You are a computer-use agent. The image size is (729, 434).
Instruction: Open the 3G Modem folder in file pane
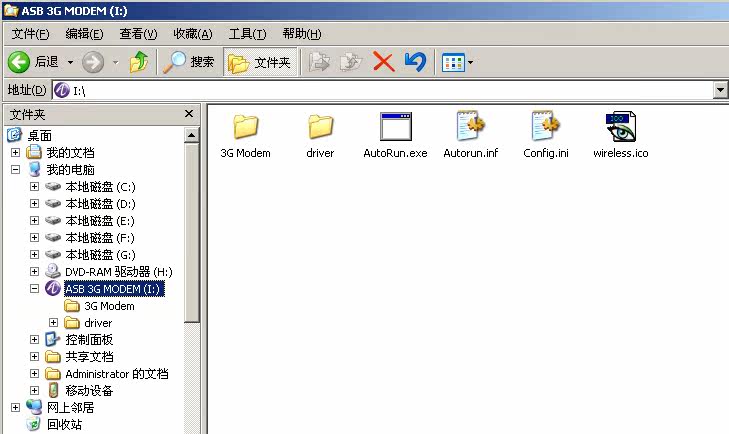(245, 128)
